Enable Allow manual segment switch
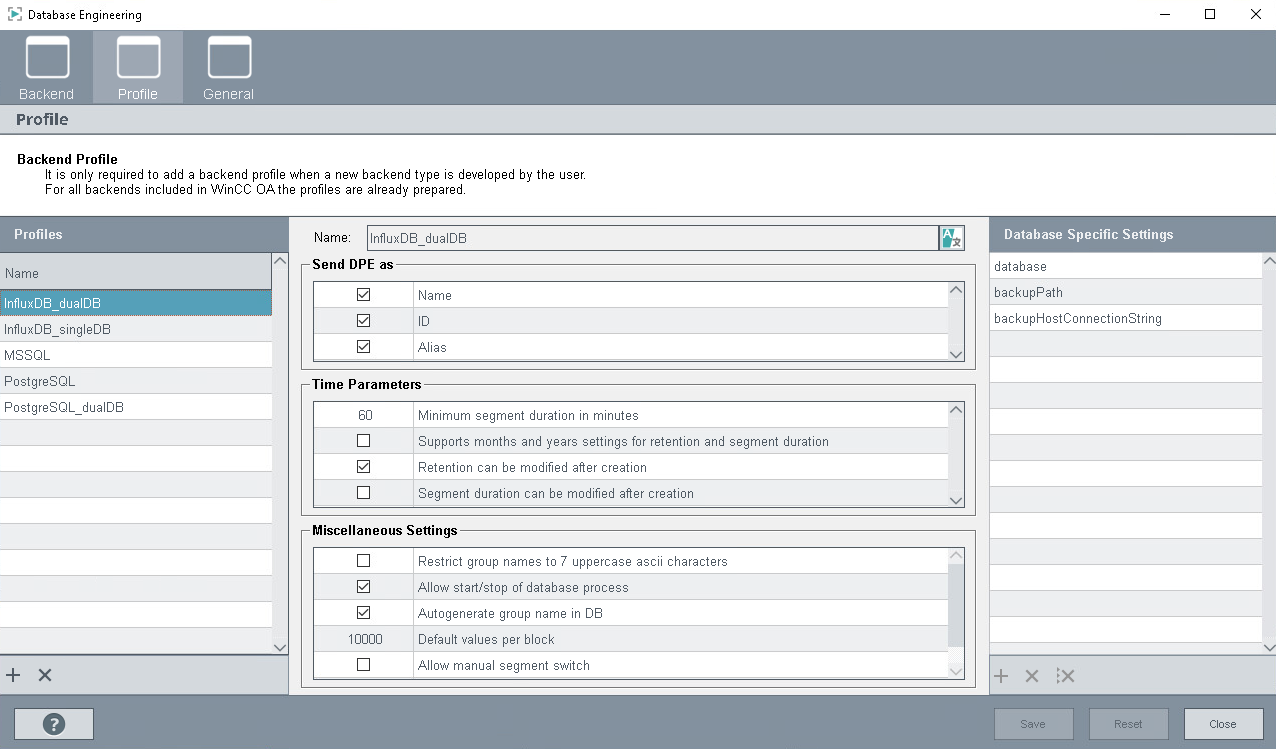 (x=363, y=665)
